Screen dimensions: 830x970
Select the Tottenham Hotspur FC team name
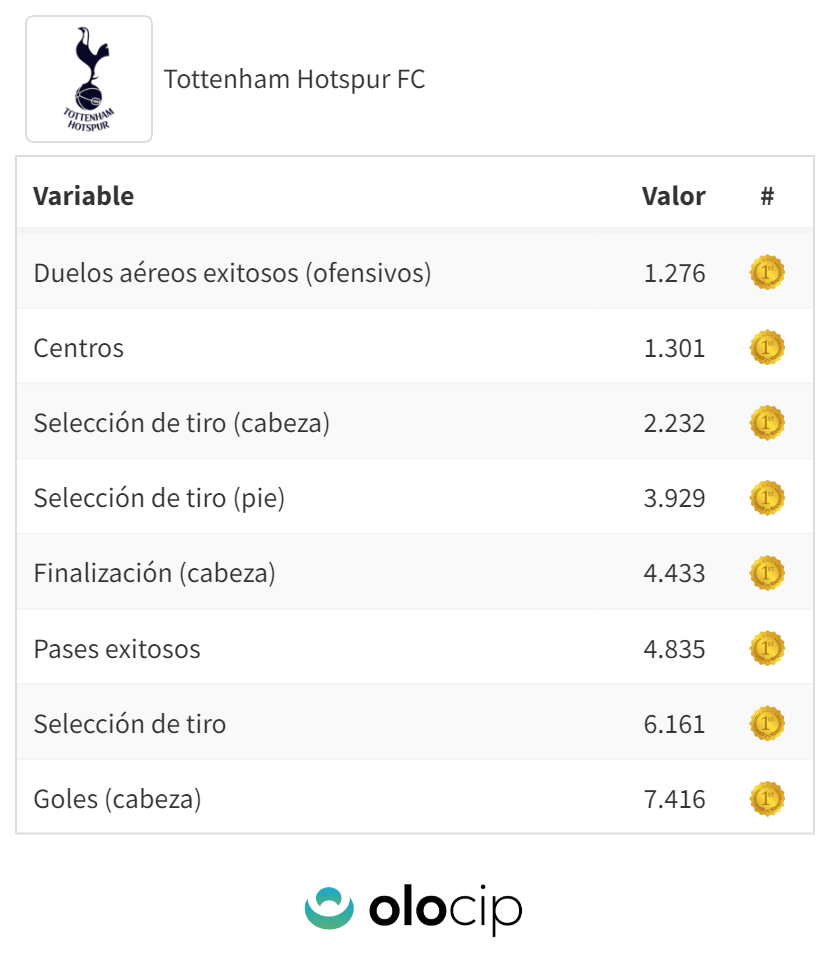(294, 79)
